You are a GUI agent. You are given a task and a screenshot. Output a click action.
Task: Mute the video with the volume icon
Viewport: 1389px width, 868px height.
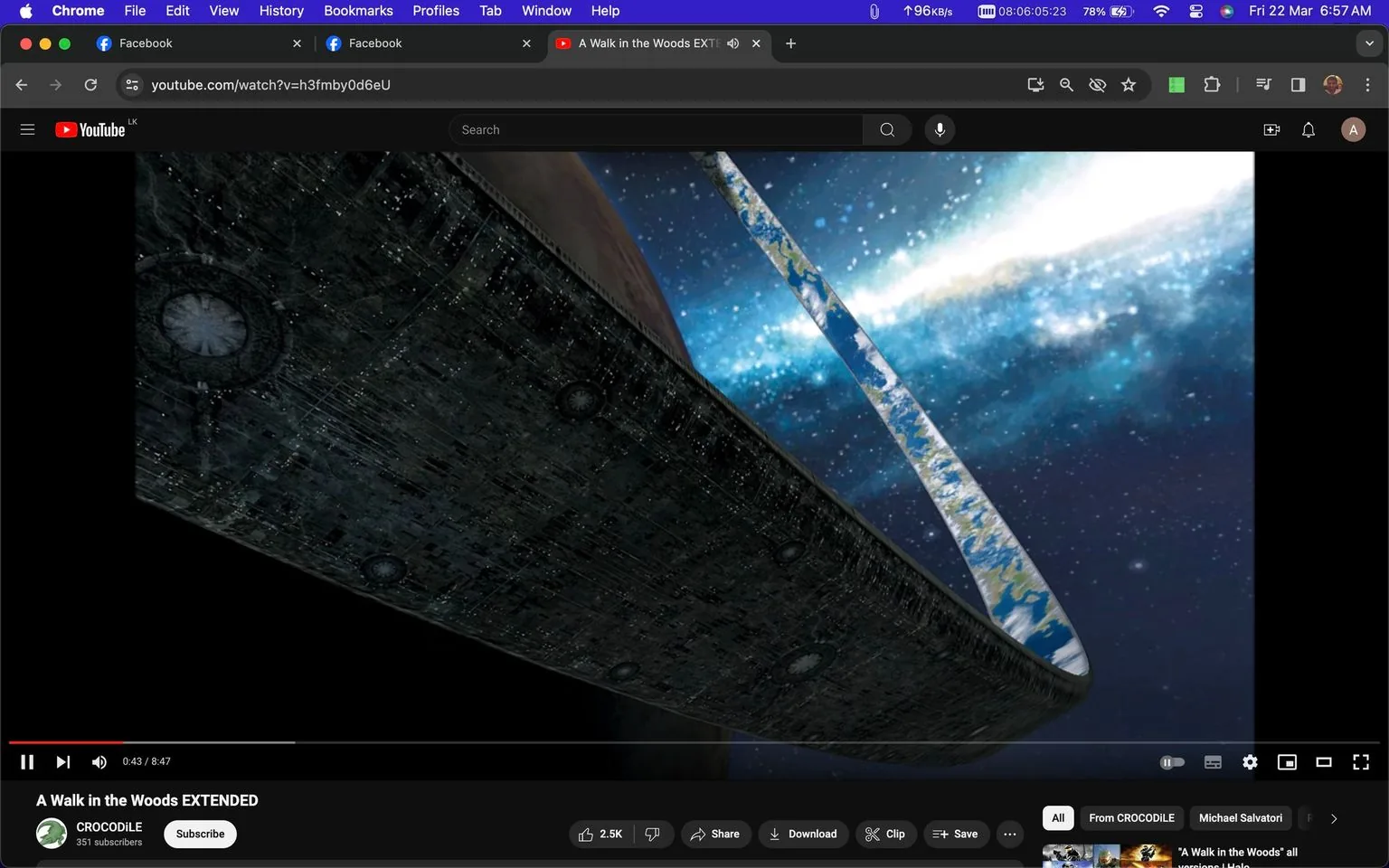tap(99, 761)
